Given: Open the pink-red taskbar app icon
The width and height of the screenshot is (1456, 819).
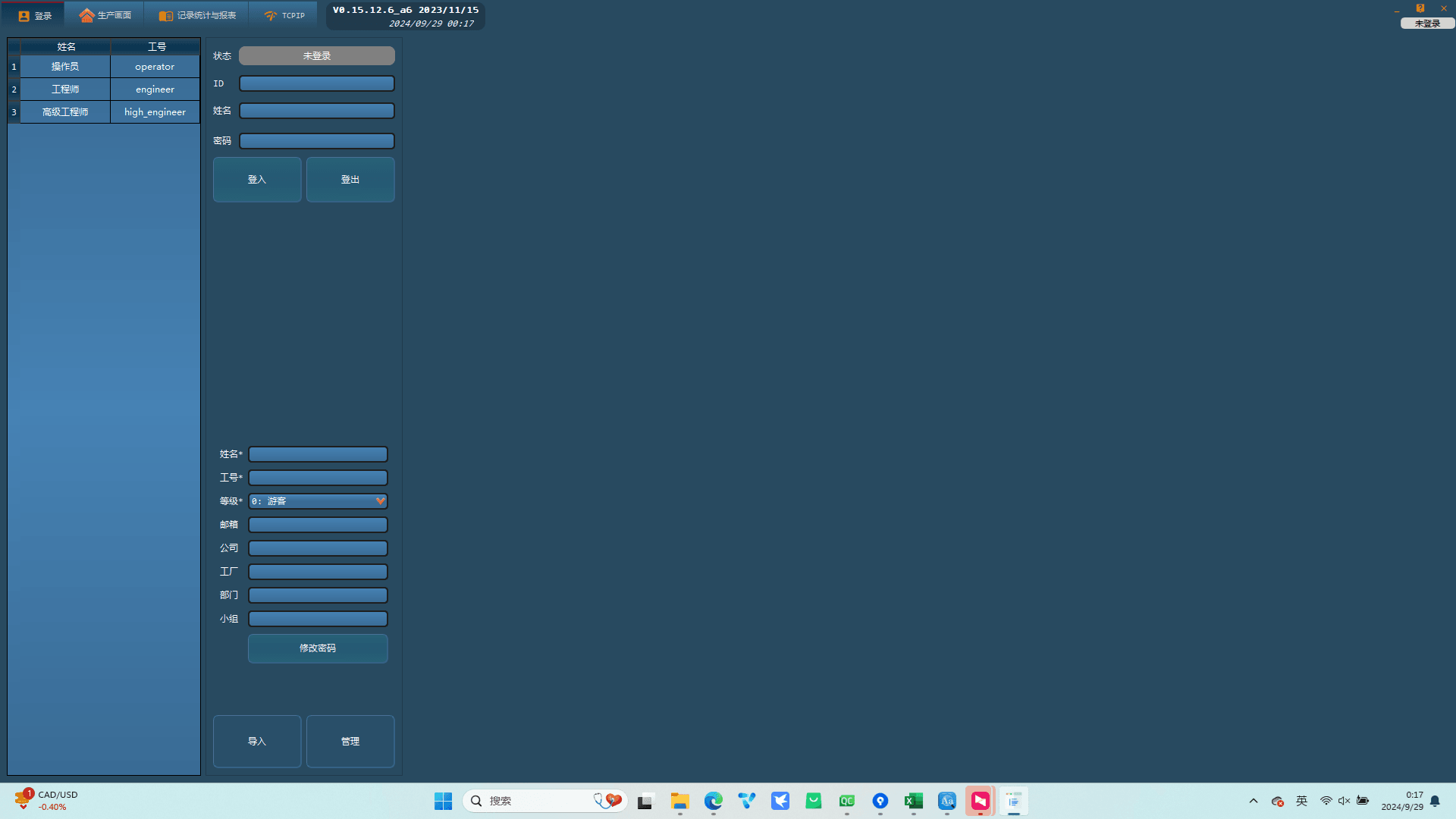Looking at the screenshot, I should [x=980, y=801].
